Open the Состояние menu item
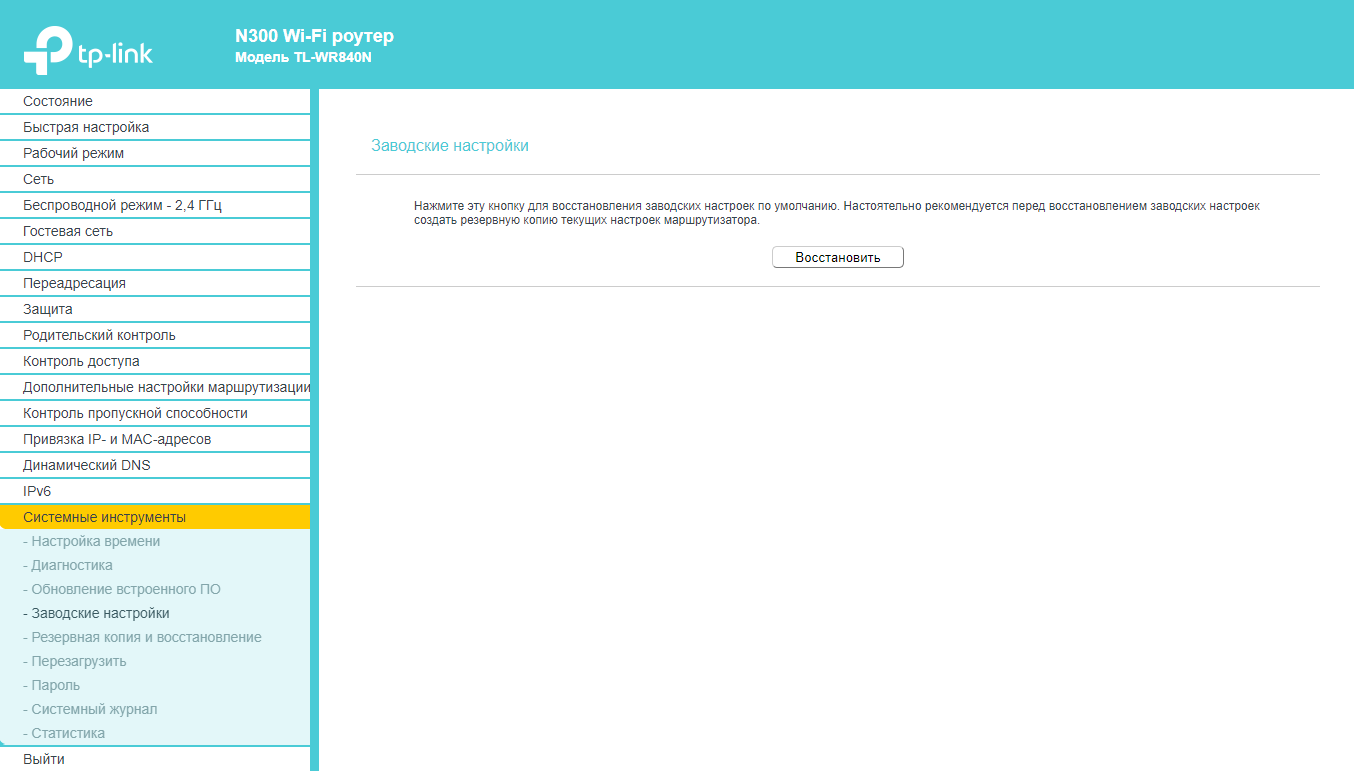 click(x=58, y=101)
